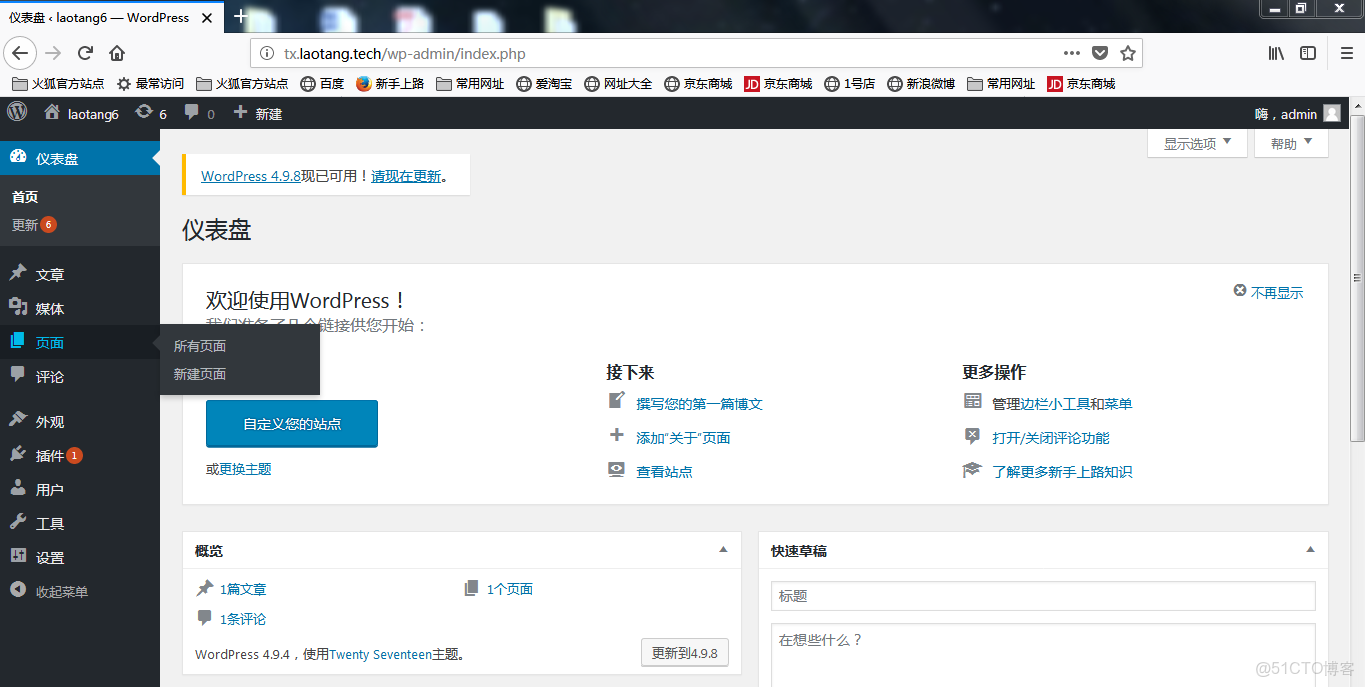
Task: Open 百度 bookmark in bookmarks toolbar
Action: pos(322,84)
